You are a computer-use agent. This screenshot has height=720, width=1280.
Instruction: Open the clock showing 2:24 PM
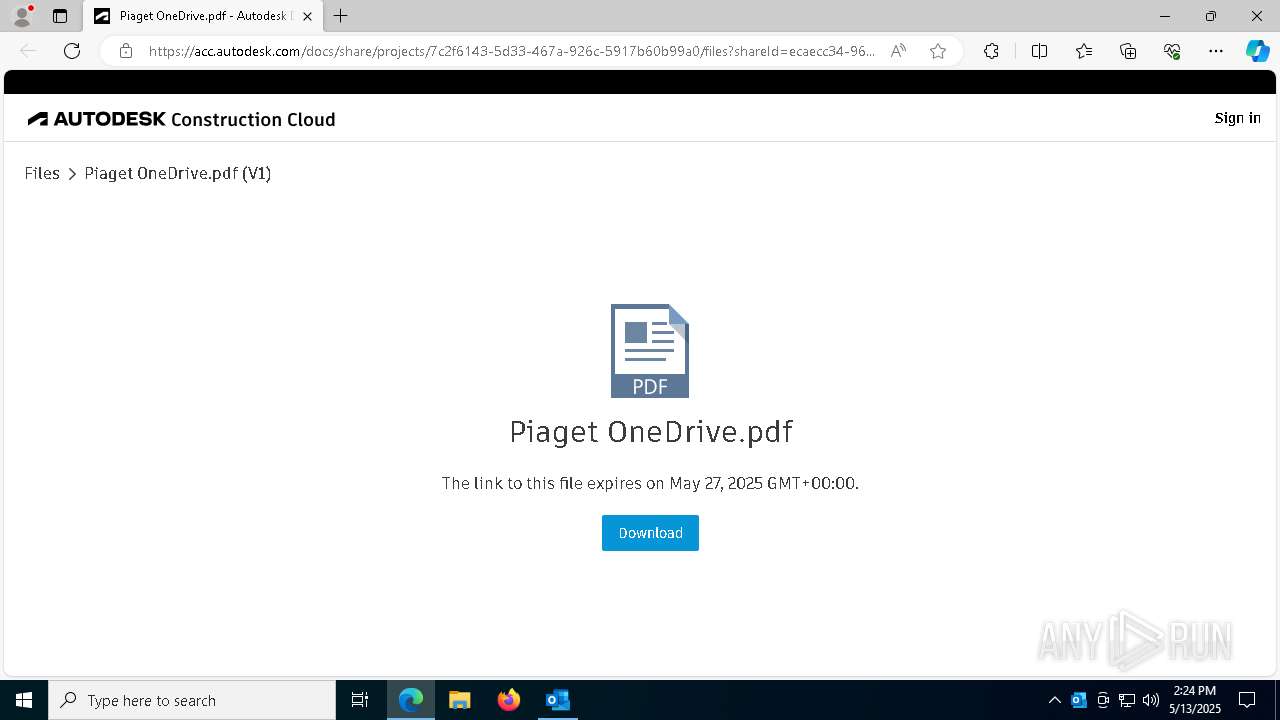(x=1195, y=700)
